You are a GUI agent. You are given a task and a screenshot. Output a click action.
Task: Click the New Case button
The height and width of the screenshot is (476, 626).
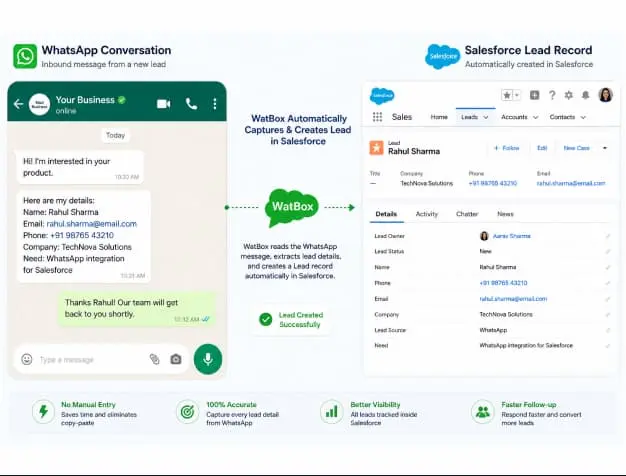click(x=576, y=148)
